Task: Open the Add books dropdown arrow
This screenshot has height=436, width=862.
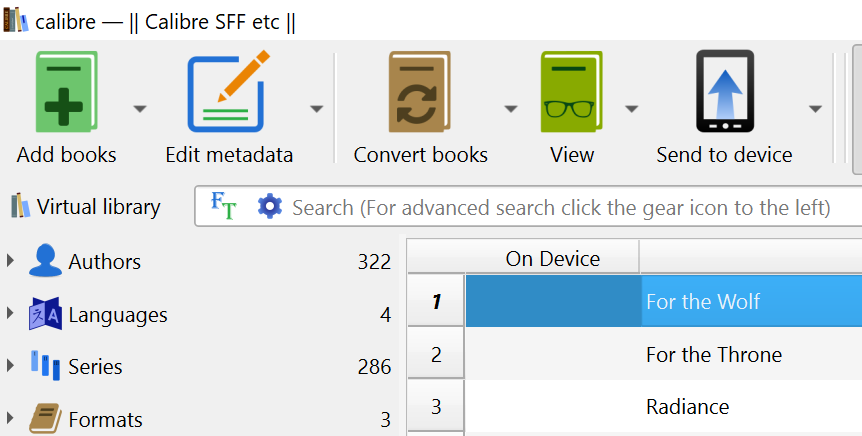Action: (140, 109)
